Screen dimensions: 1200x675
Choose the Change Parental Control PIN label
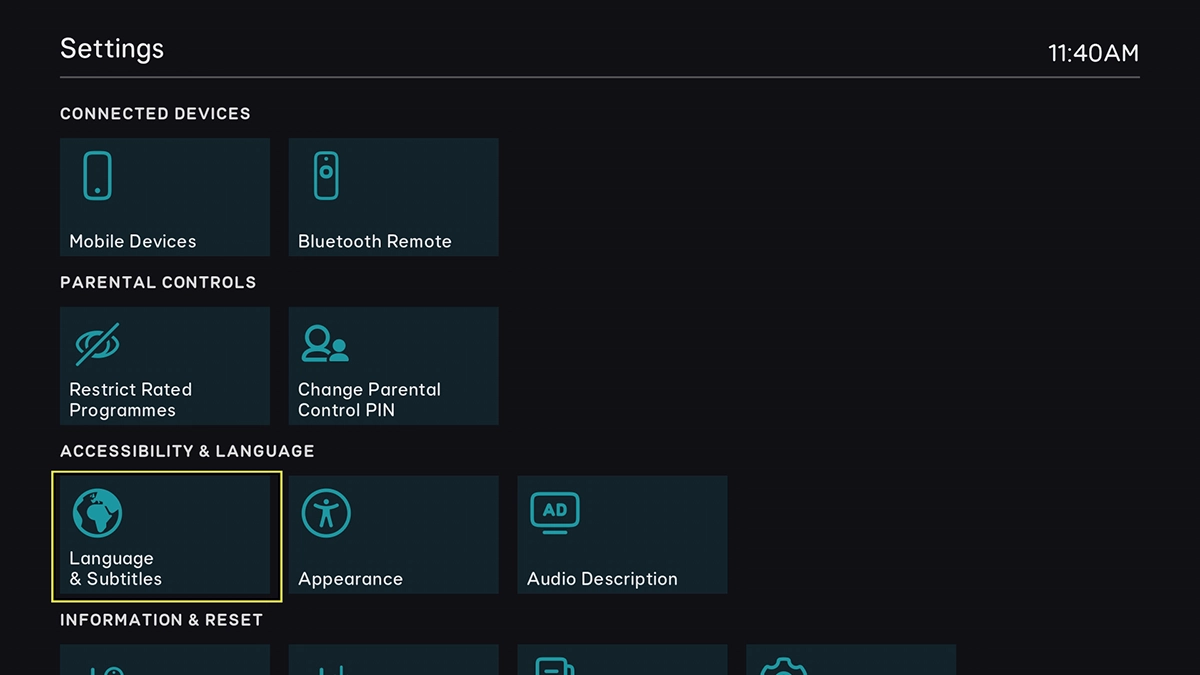pyautogui.click(x=369, y=400)
